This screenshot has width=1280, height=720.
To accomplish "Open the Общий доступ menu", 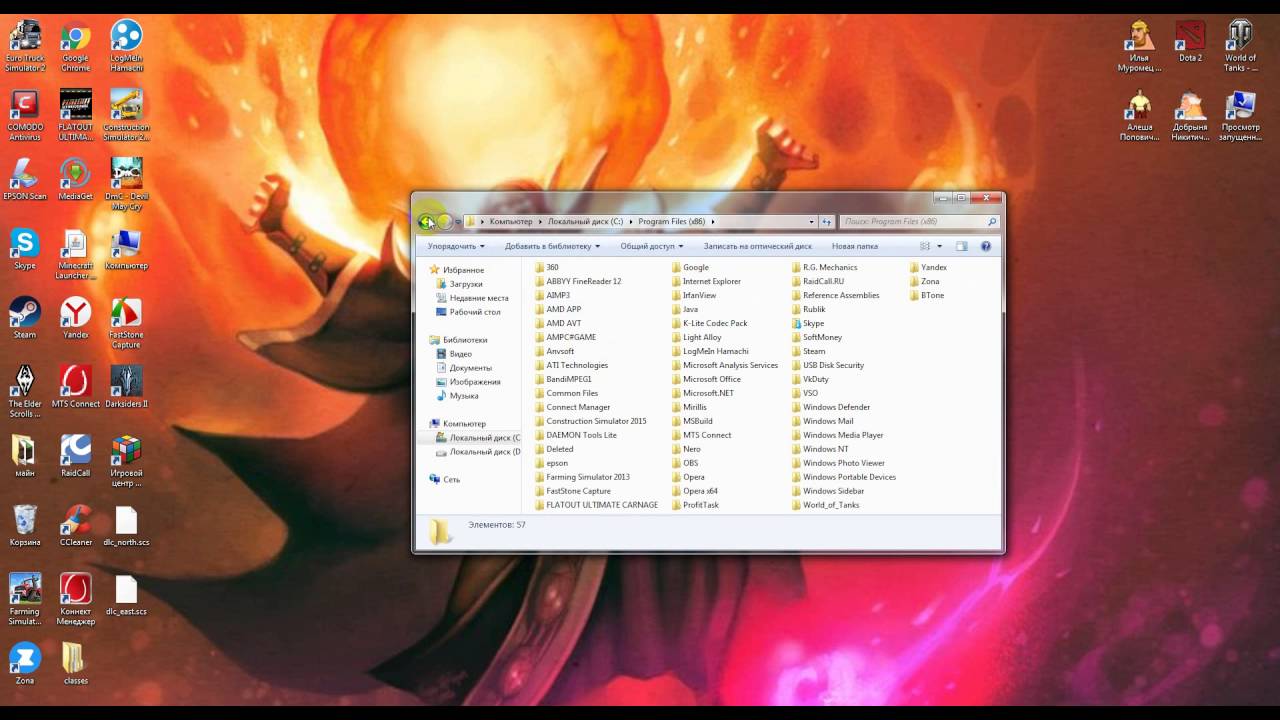I will (x=652, y=246).
